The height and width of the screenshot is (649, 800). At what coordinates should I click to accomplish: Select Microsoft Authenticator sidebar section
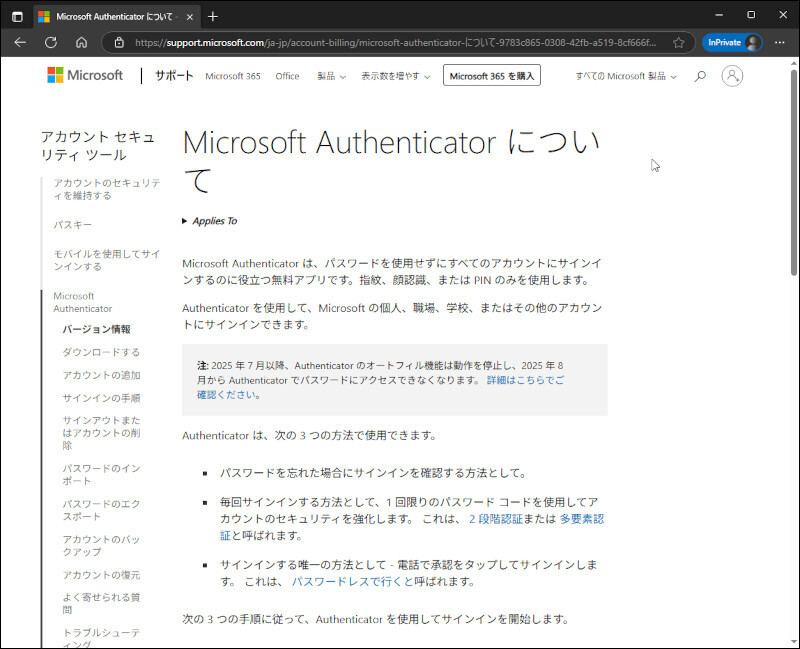tap(83, 302)
